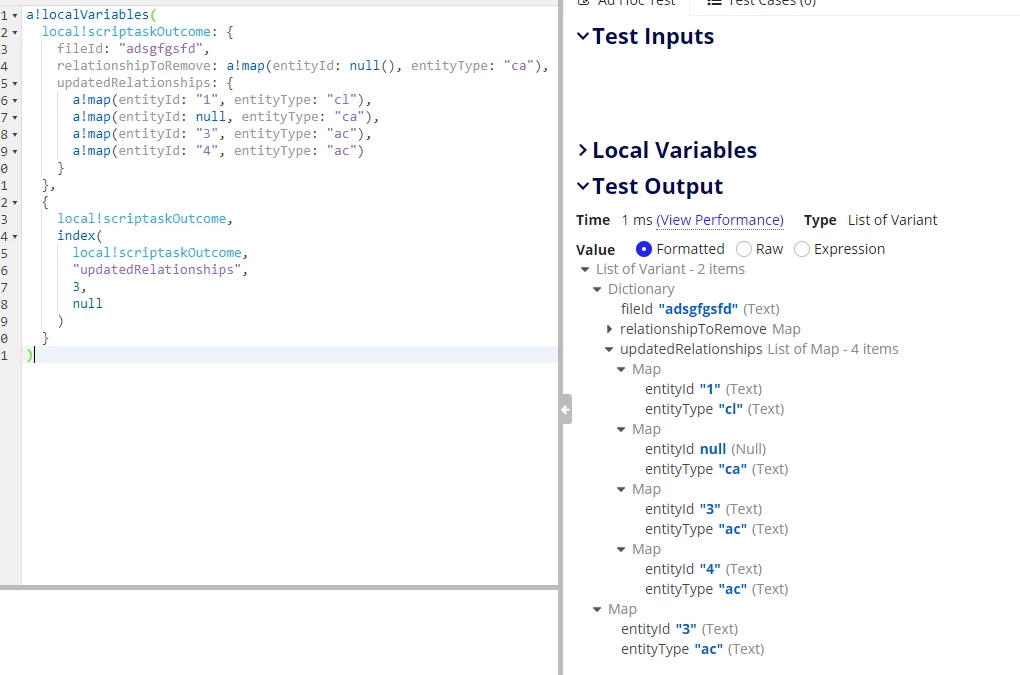Fold the local!scriptaskOutcome block arrow on line 2
This screenshot has height=675, width=1020.
coord(15,33)
